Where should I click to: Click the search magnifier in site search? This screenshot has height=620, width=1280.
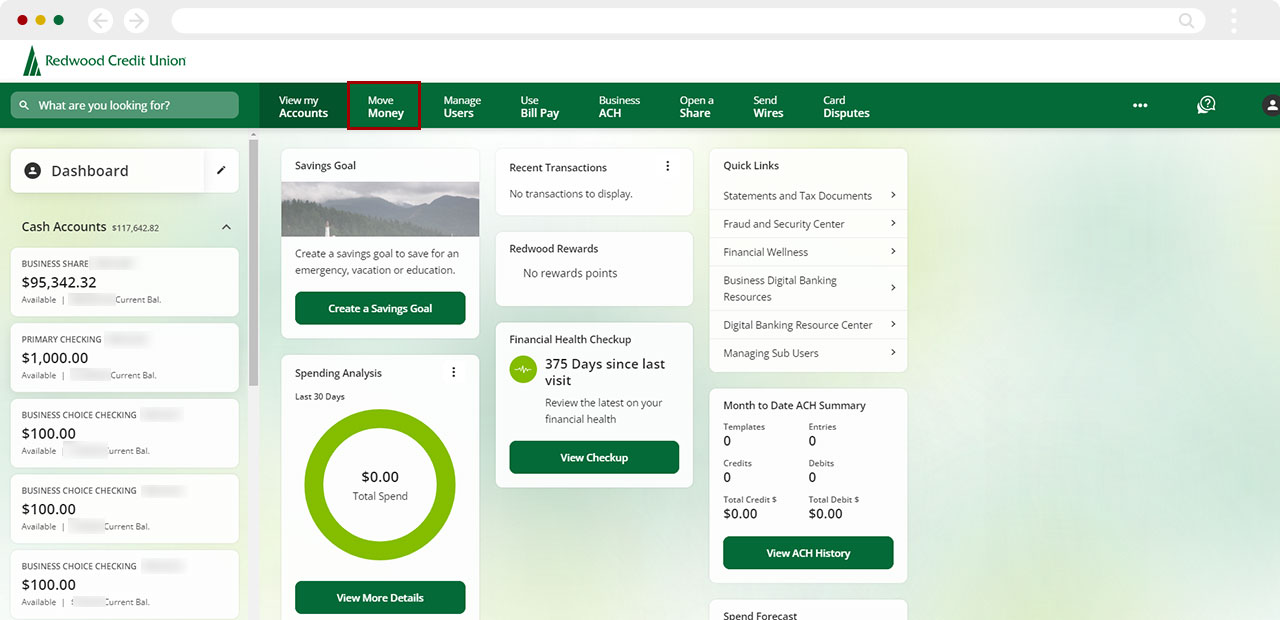point(25,105)
